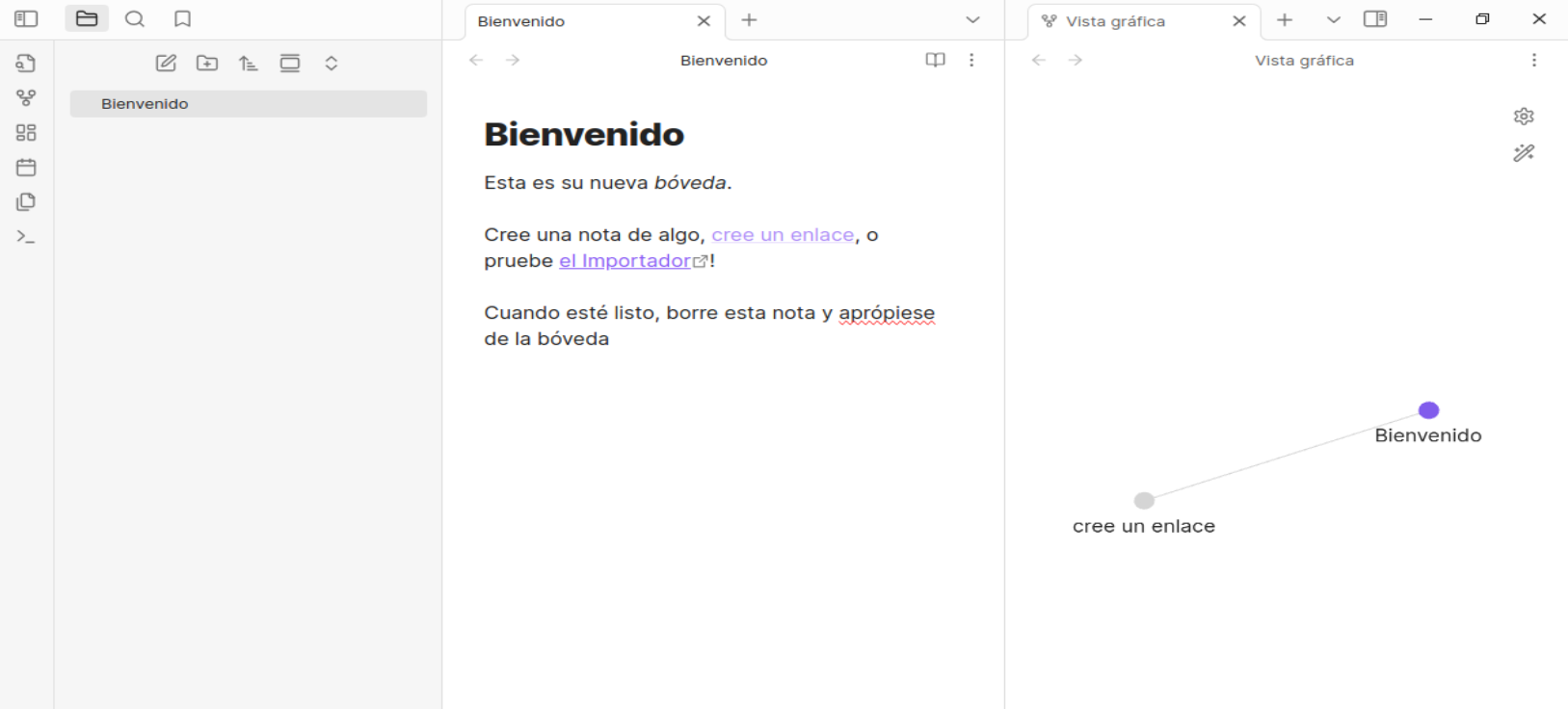Expand the tab list dropdown in the middle pane
Image resolution: width=1568 pixels, height=709 pixels.
click(972, 20)
